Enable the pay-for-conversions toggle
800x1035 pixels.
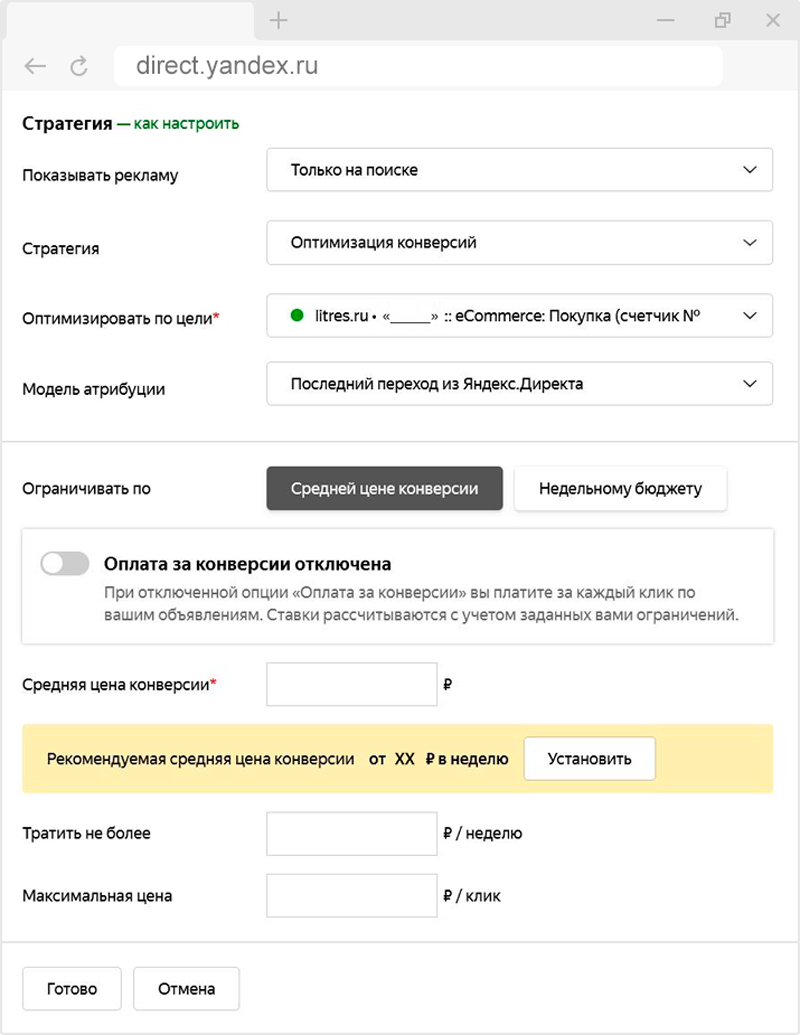tap(65, 564)
